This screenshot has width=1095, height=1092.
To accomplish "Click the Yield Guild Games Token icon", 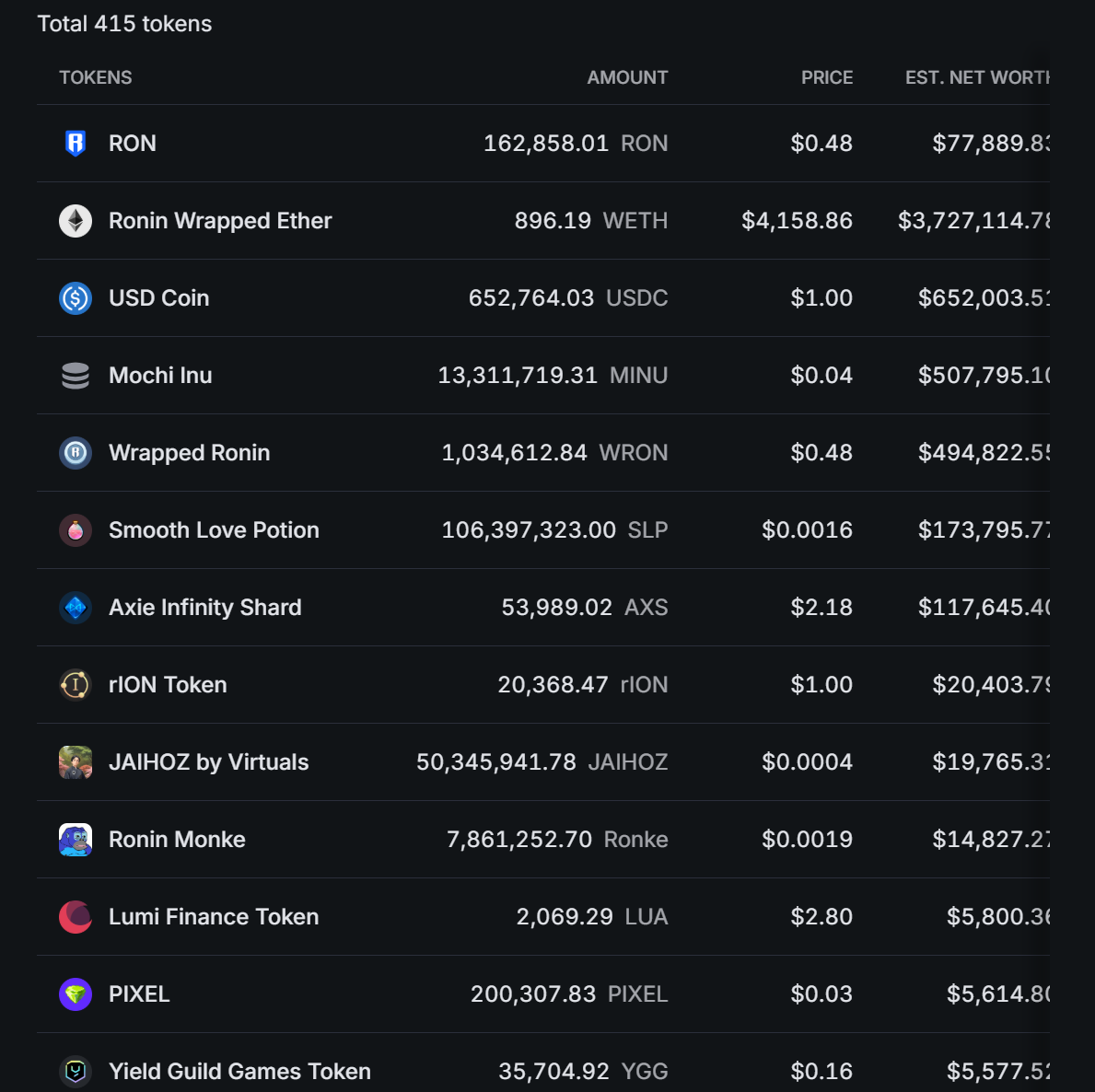I will click(x=76, y=1072).
